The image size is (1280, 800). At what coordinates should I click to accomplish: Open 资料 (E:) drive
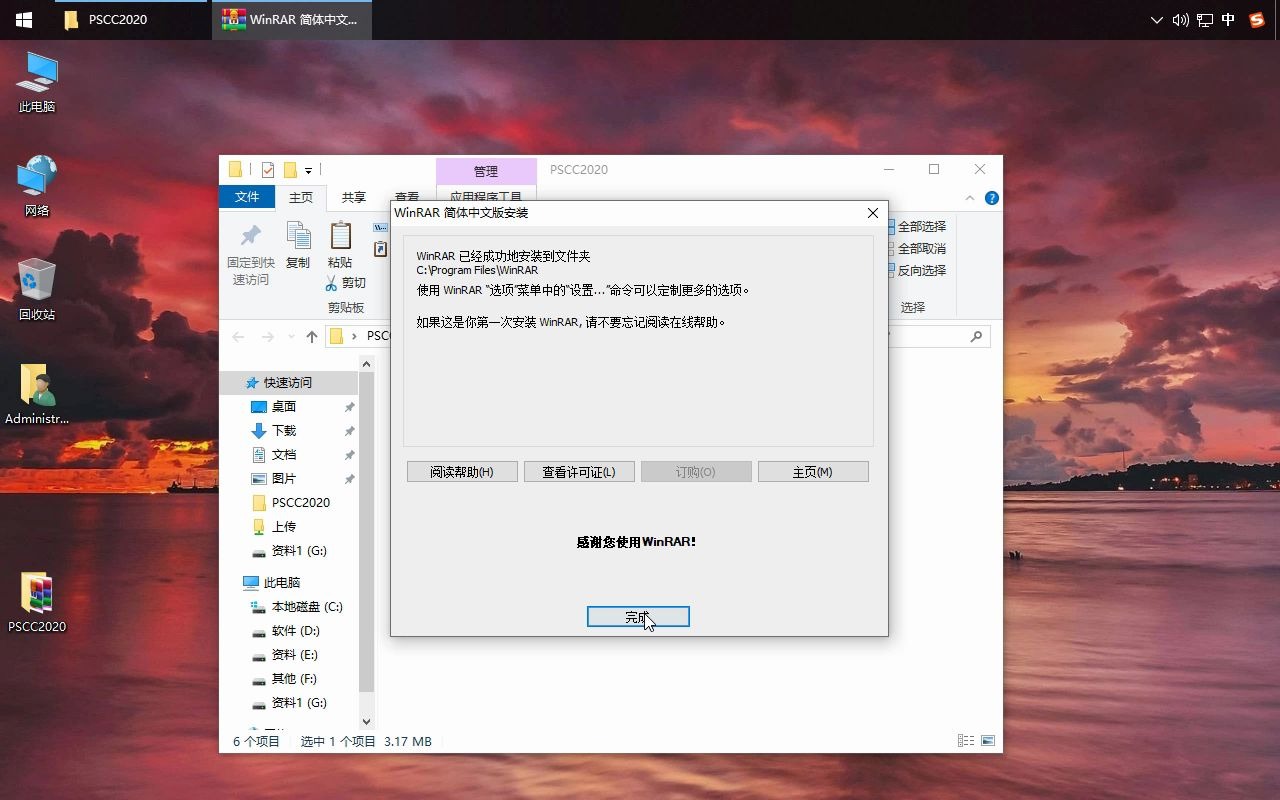point(295,654)
